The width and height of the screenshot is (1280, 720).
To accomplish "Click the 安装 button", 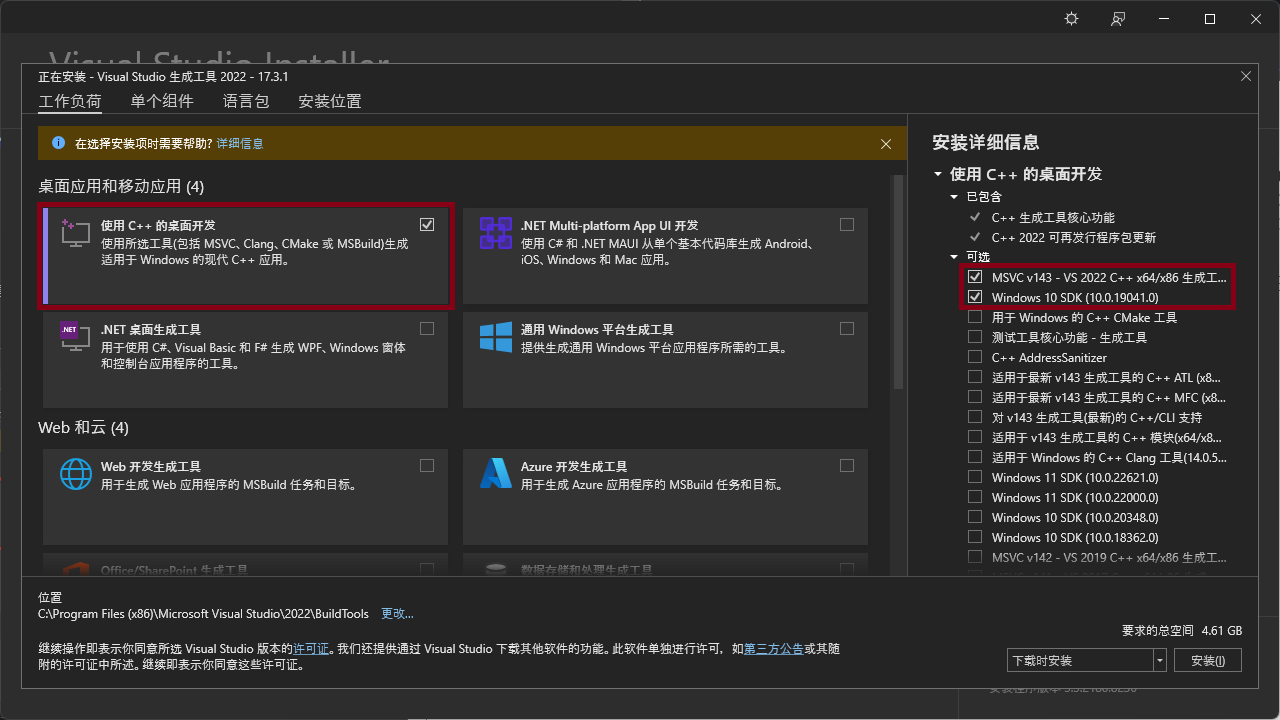I will pos(1207,660).
